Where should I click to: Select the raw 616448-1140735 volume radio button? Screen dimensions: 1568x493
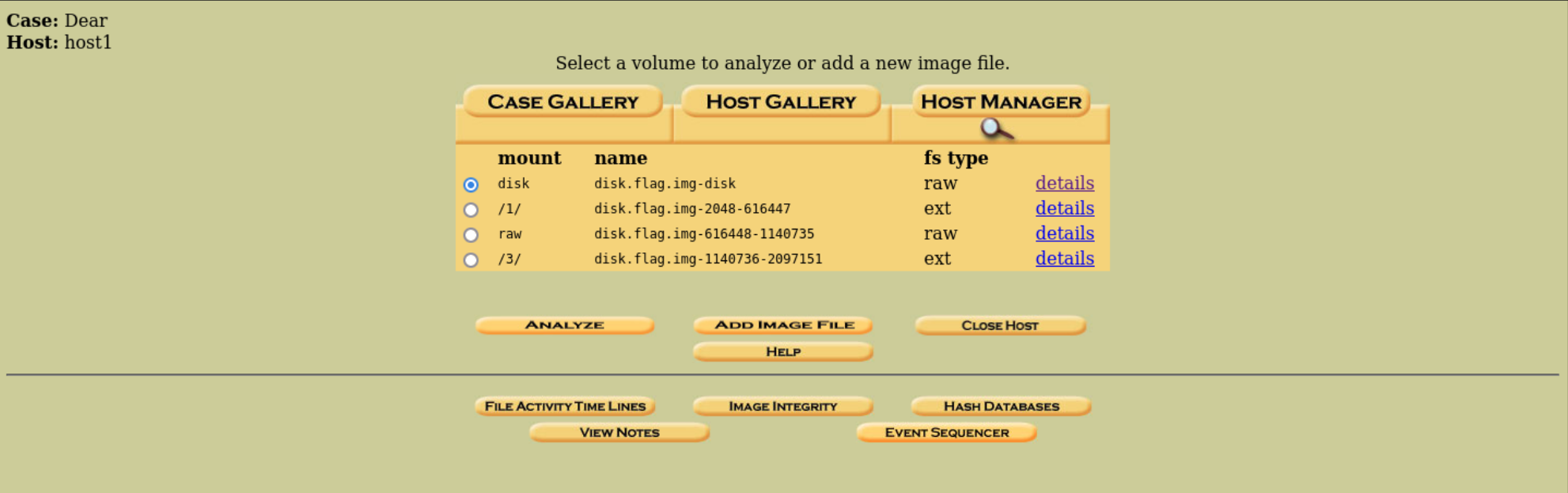click(471, 235)
